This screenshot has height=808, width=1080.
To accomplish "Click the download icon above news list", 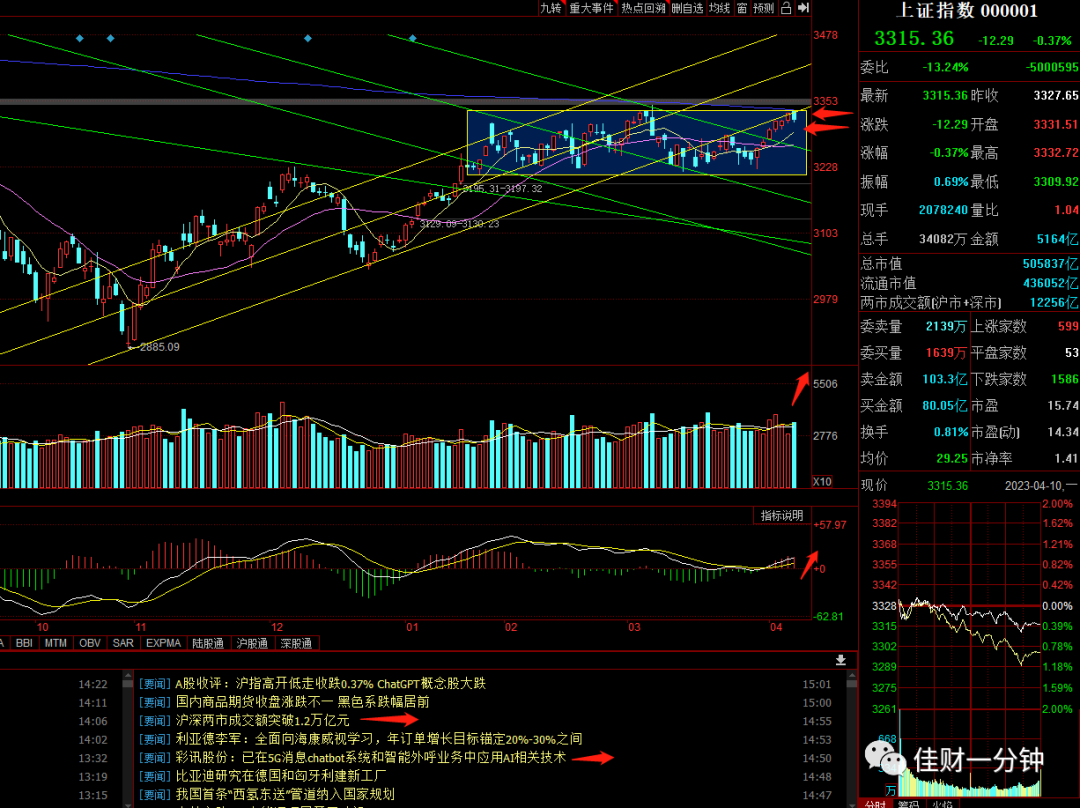I will 840,660.
